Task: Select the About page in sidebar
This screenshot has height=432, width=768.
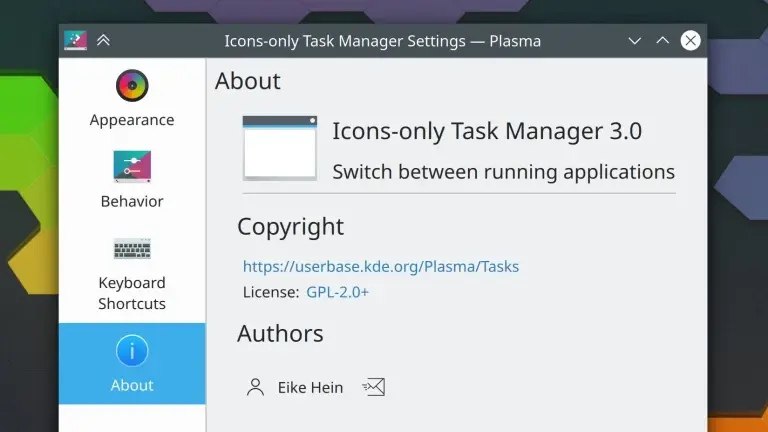Action: click(132, 363)
